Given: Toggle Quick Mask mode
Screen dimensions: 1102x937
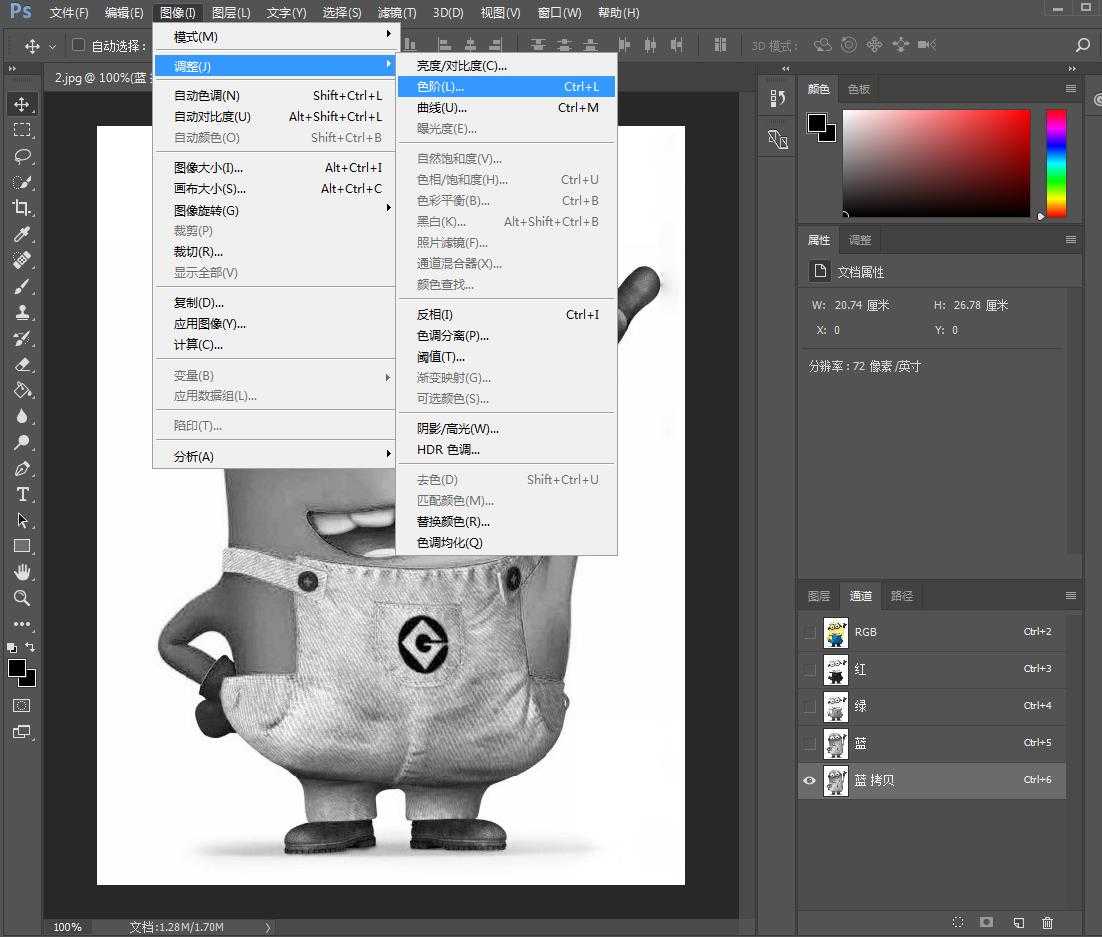Looking at the screenshot, I should (x=22, y=706).
